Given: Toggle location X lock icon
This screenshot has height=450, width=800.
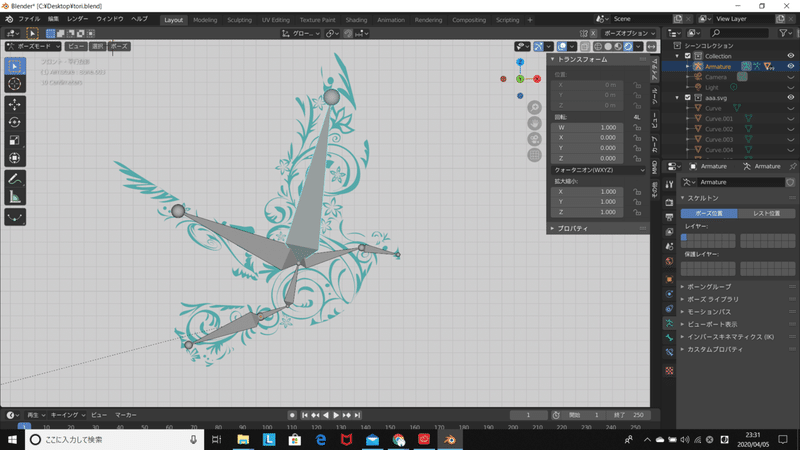Looking at the screenshot, I should click(637, 85).
